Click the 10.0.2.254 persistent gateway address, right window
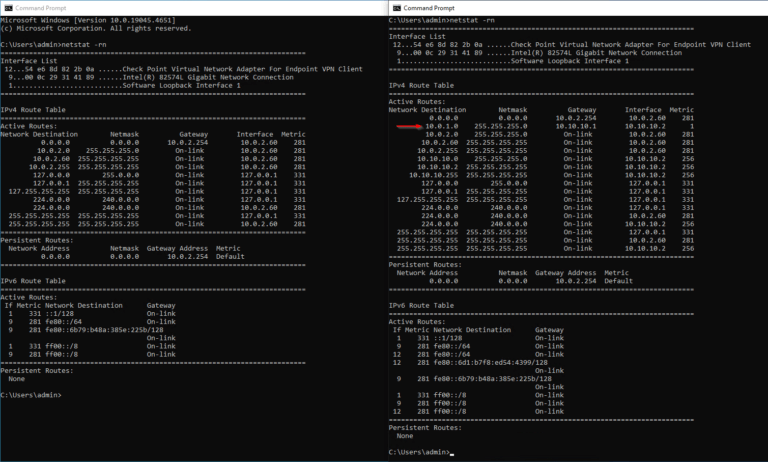 click(x=574, y=281)
